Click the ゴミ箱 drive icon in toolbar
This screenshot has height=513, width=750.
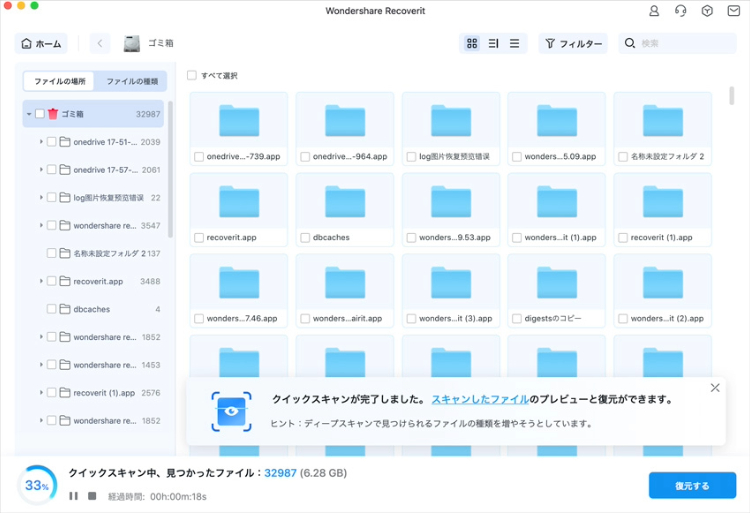click(x=132, y=44)
